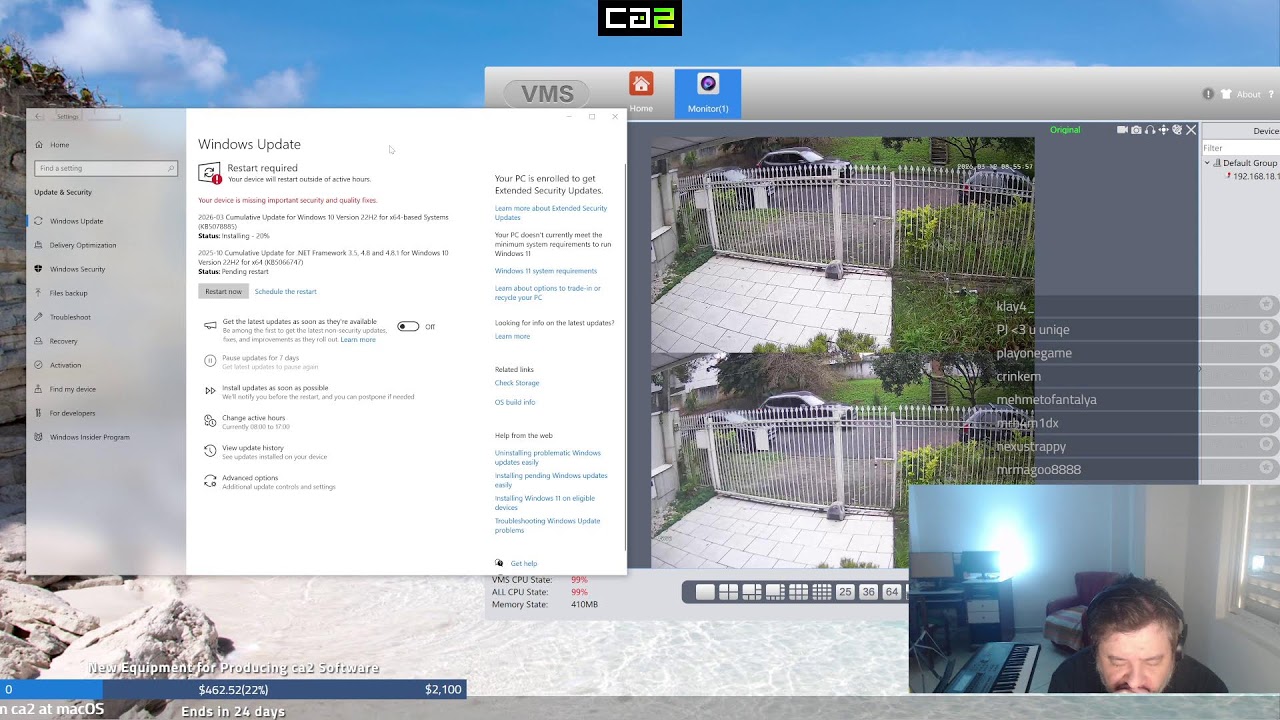Select sixteen-view grid layout icon
This screenshot has width=1280, height=720.
tap(821, 592)
